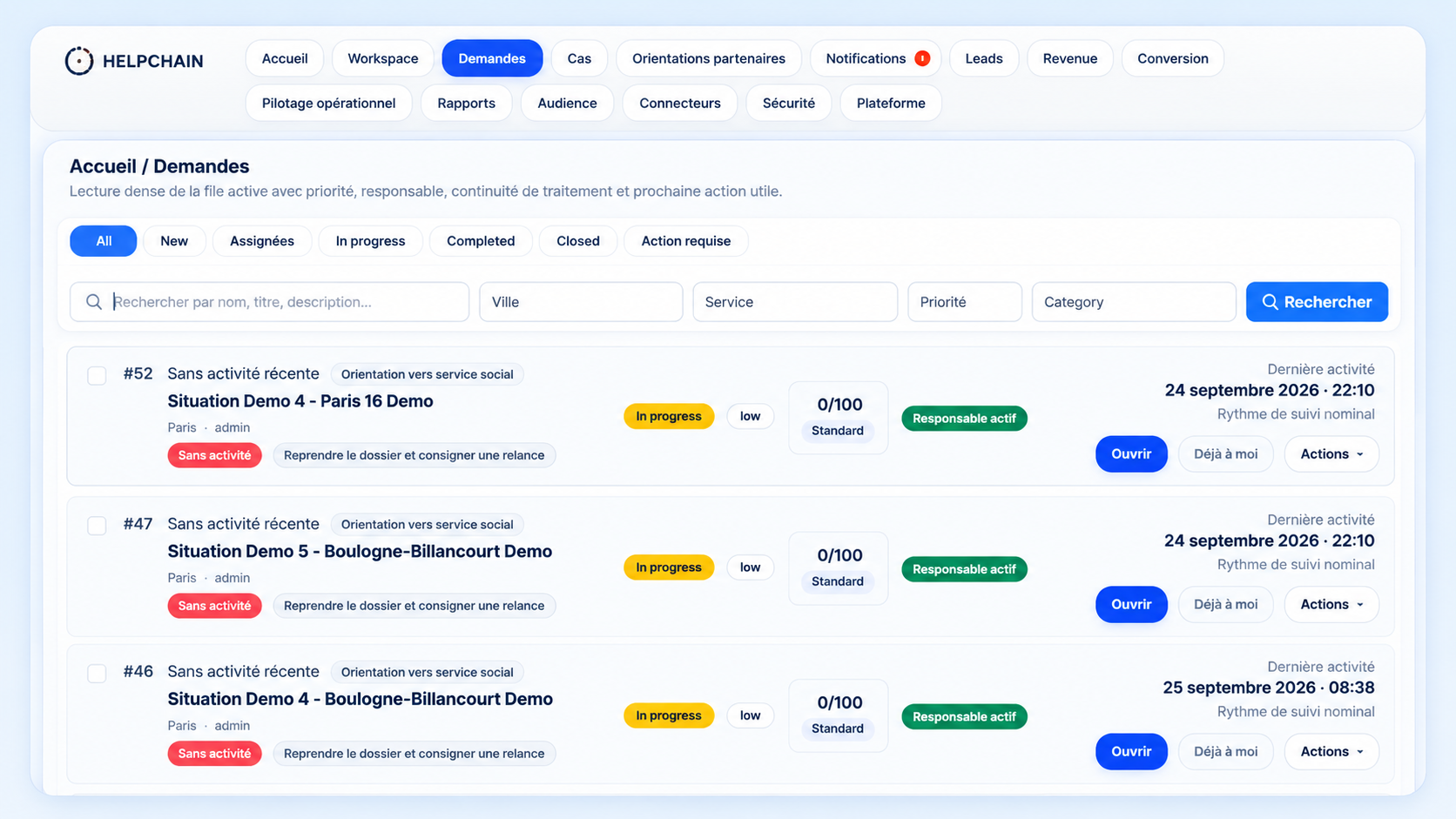
Task: Click Ouvrir for request #52
Action: click(x=1131, y=454)
